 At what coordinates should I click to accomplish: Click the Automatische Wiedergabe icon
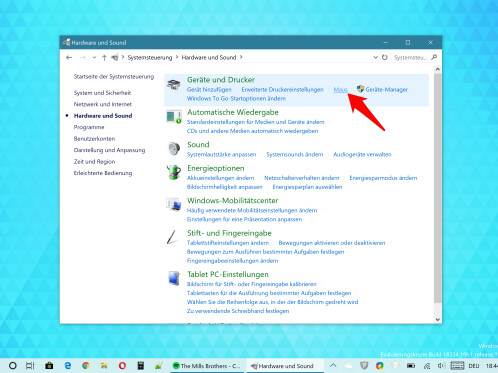174,117
